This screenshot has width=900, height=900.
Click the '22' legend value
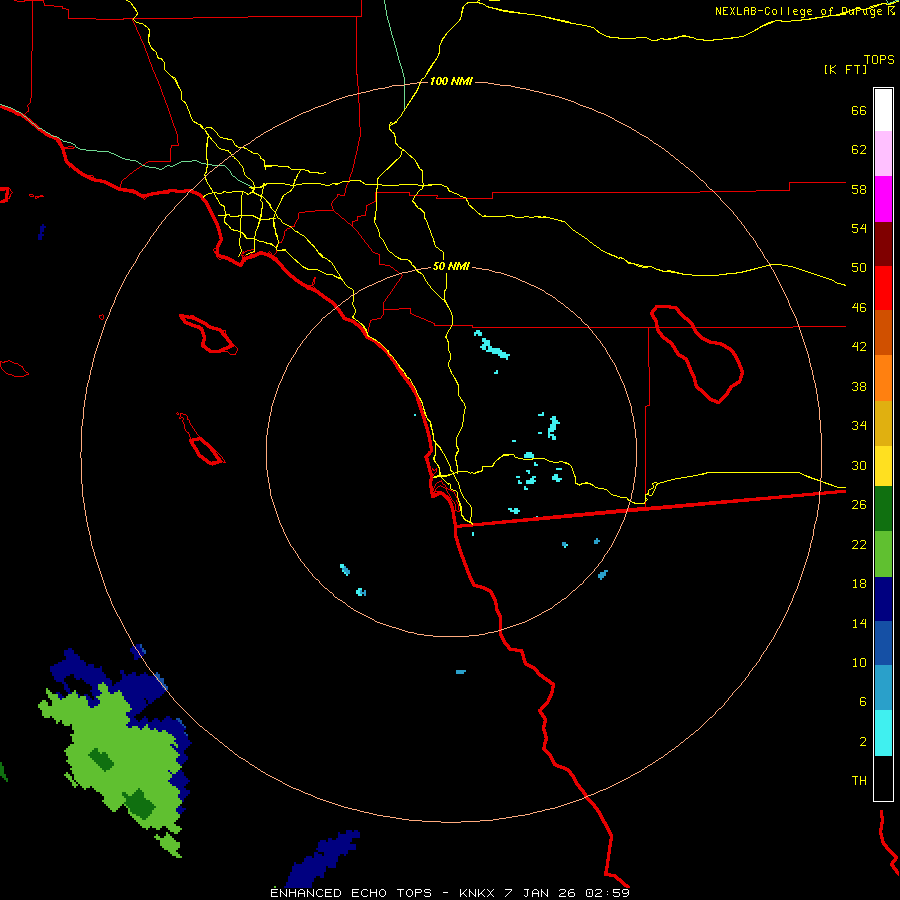point(859,544)
